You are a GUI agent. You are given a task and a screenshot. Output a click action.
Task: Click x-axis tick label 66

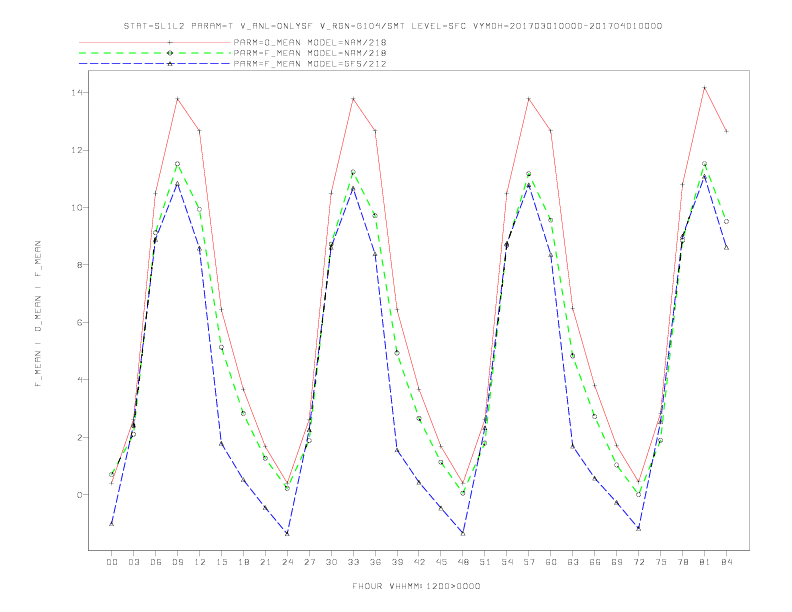pos(595,562)
